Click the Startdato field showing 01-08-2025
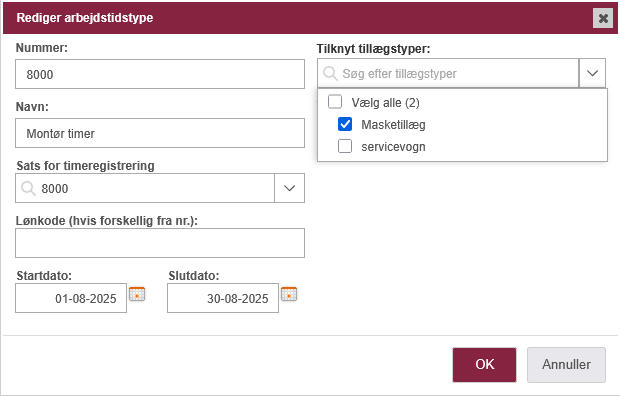The height and width of the screenshot is (396, 620). (x=71, y=298)
